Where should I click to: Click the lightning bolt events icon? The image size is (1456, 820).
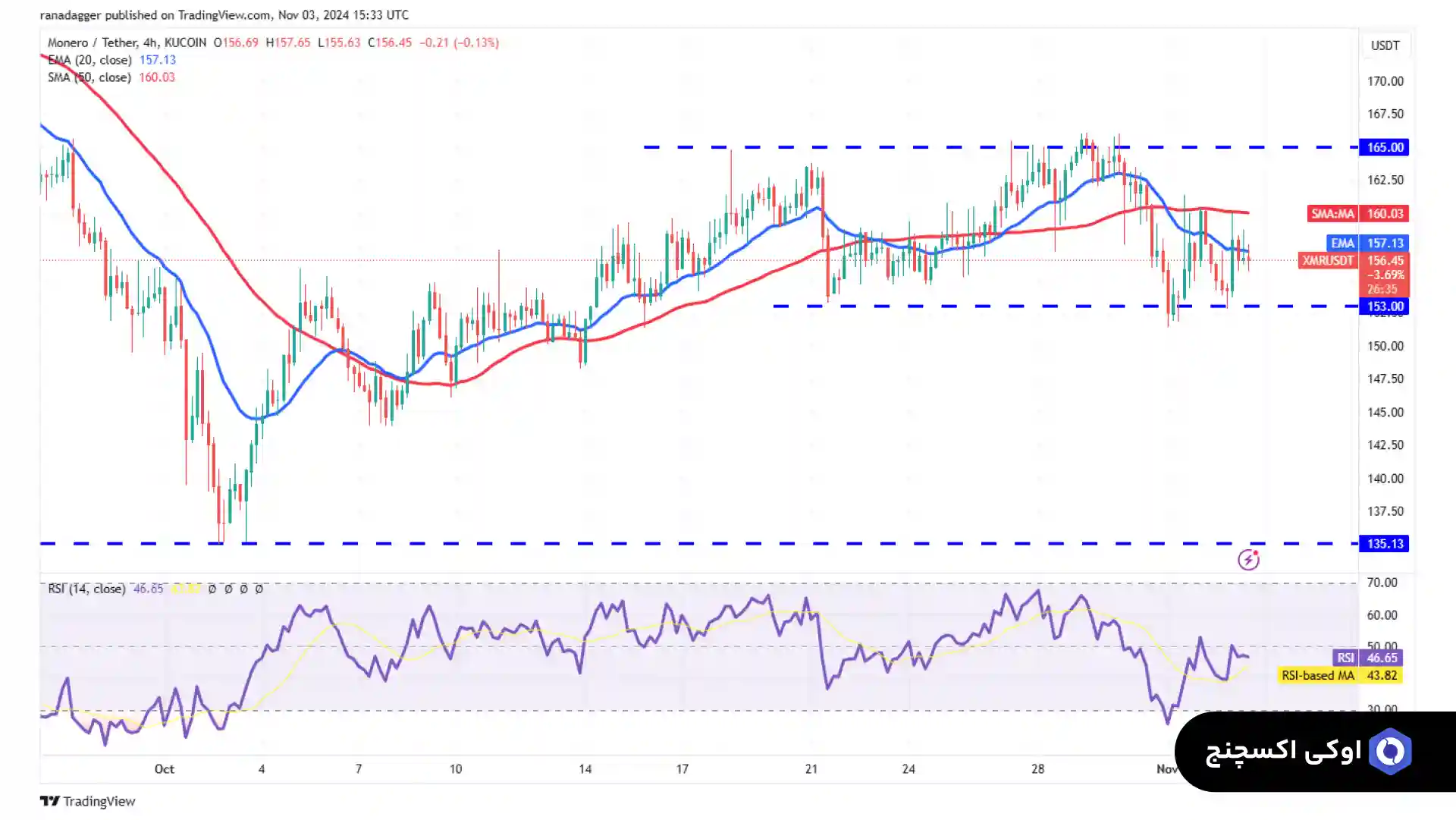click(1248, 560)
